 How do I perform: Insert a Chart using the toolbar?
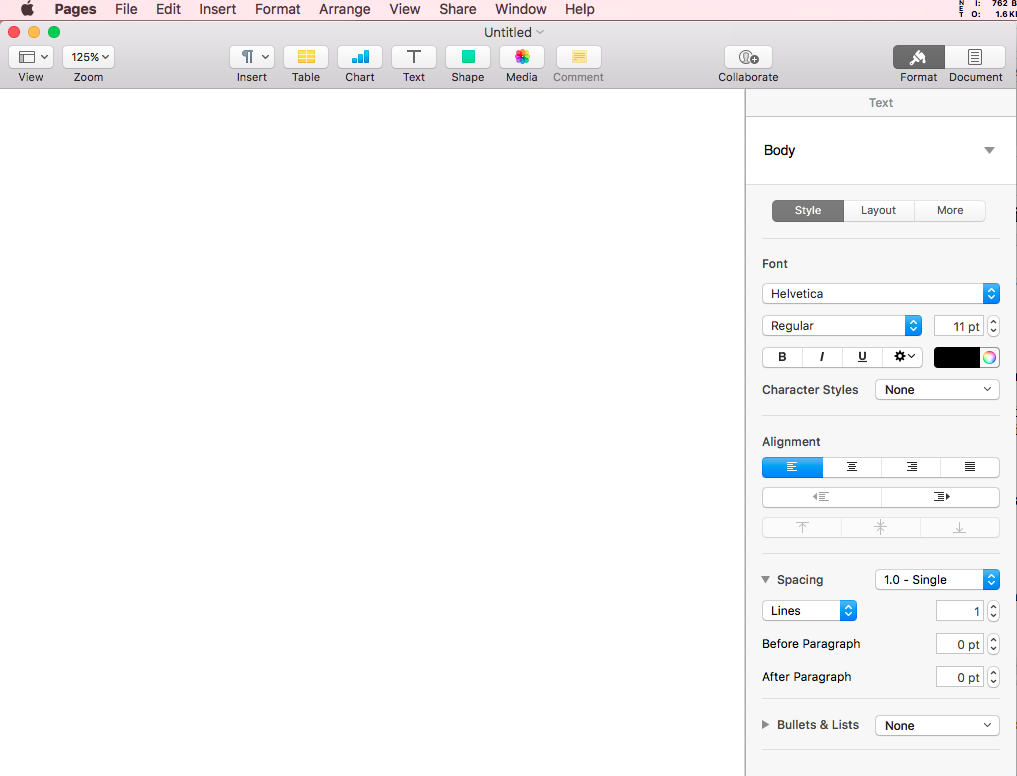tap(359, 56)
